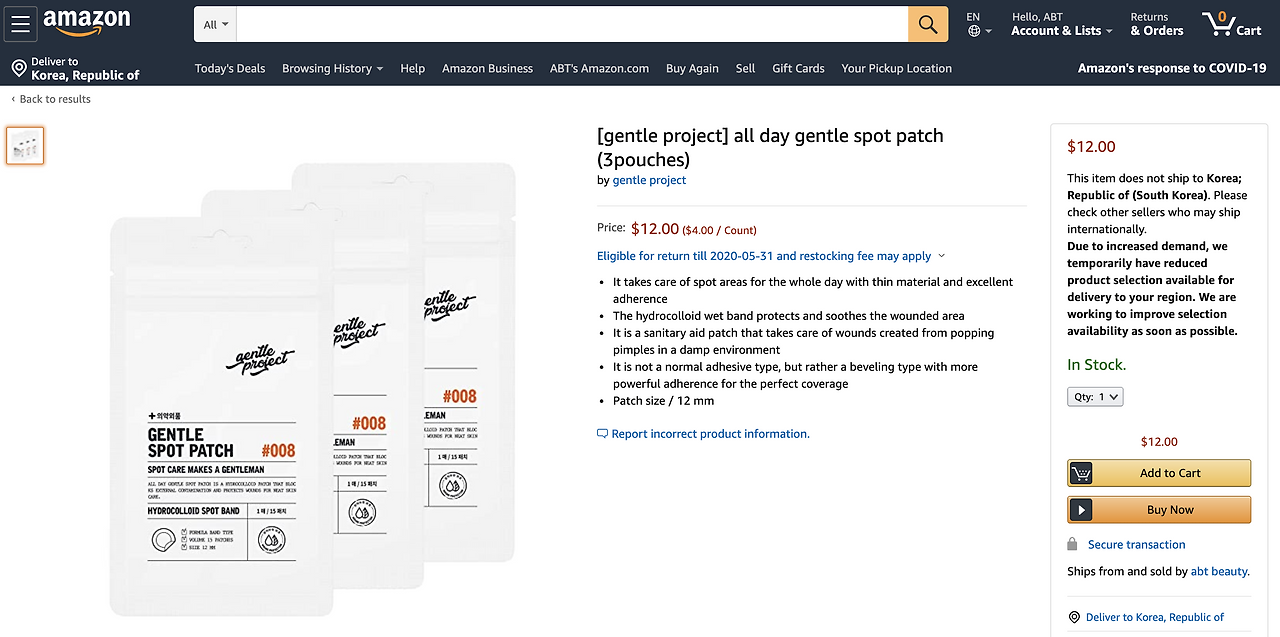The image size is (1280, 637).
Task: Click the In Stock status text
Action: [1096, 365]
